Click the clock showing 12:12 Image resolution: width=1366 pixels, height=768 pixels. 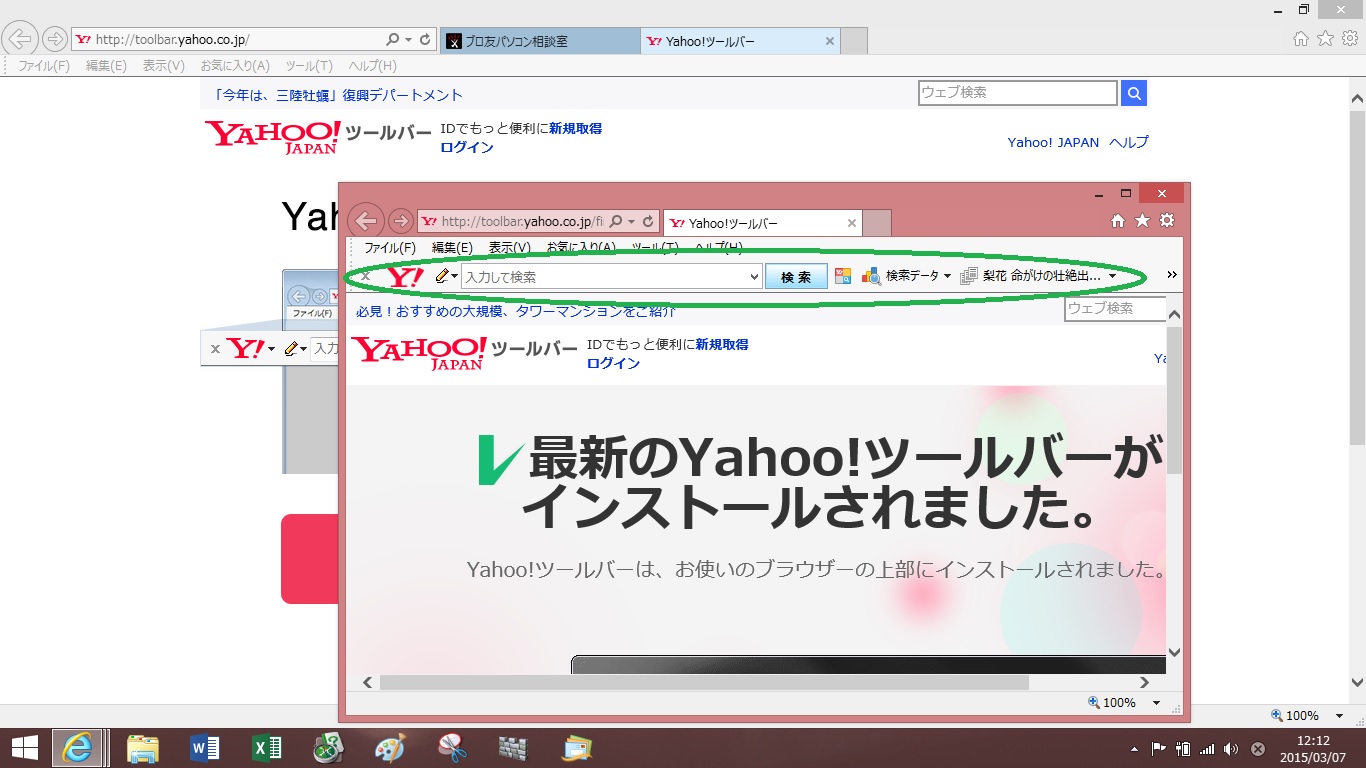1312,741
